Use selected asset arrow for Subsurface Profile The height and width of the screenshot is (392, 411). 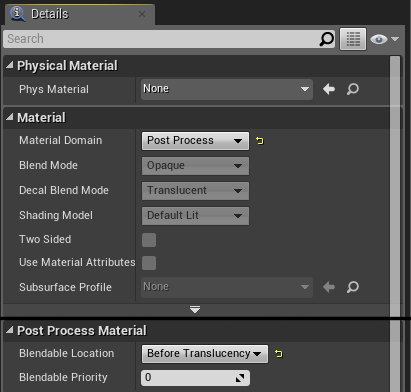click(x=329, y=287)
